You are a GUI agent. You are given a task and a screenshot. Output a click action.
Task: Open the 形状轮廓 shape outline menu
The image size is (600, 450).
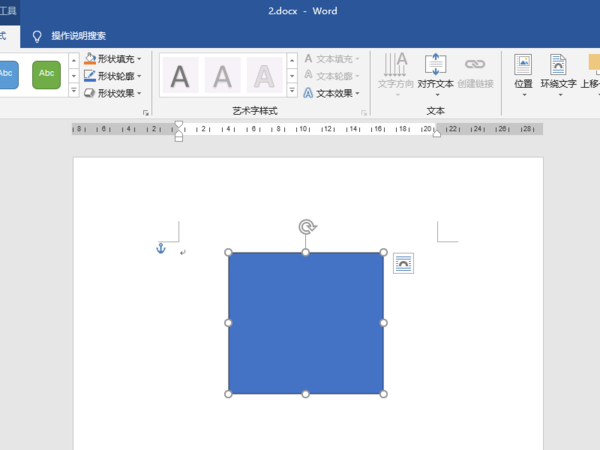(x=113, y=76)
